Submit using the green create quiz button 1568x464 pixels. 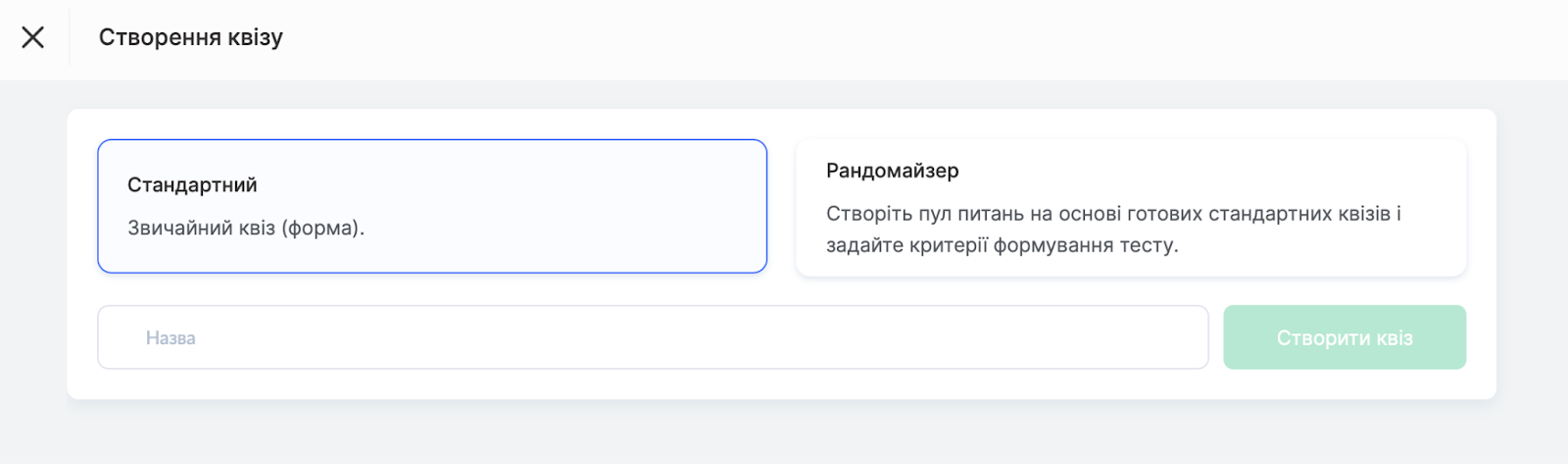click(x=1345, y=337)
